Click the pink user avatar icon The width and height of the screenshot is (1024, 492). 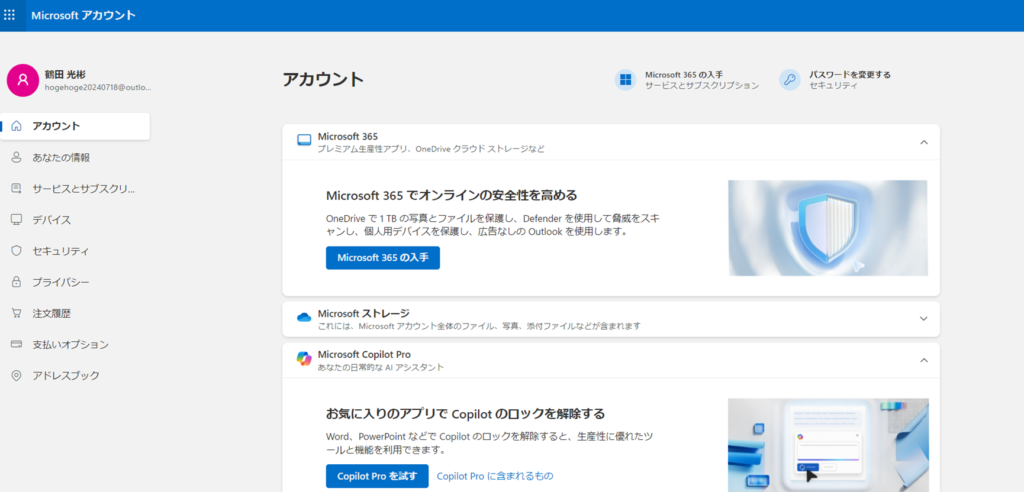23,80
